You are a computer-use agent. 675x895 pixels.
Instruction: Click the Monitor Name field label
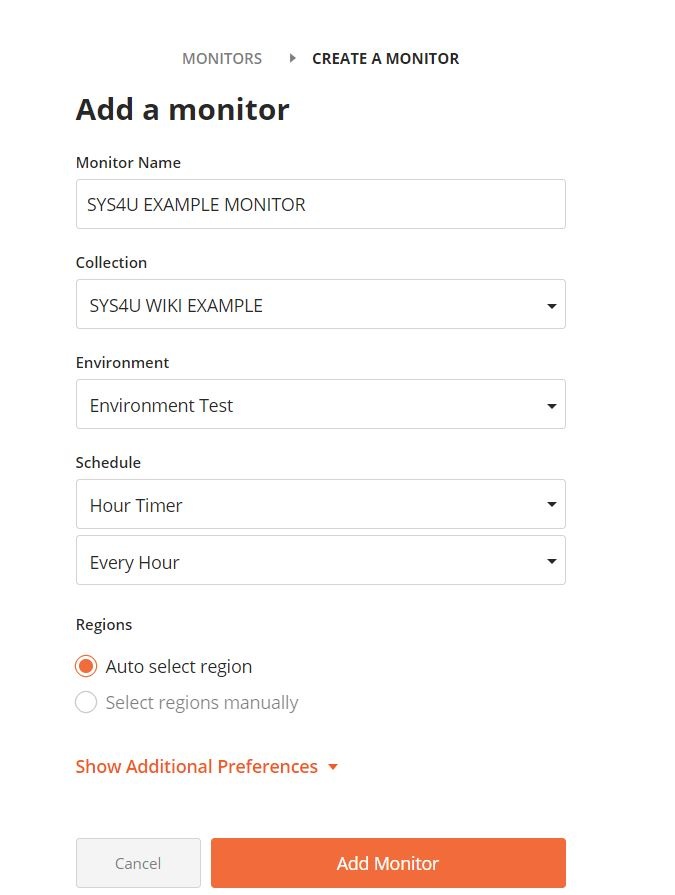[128, 162]
